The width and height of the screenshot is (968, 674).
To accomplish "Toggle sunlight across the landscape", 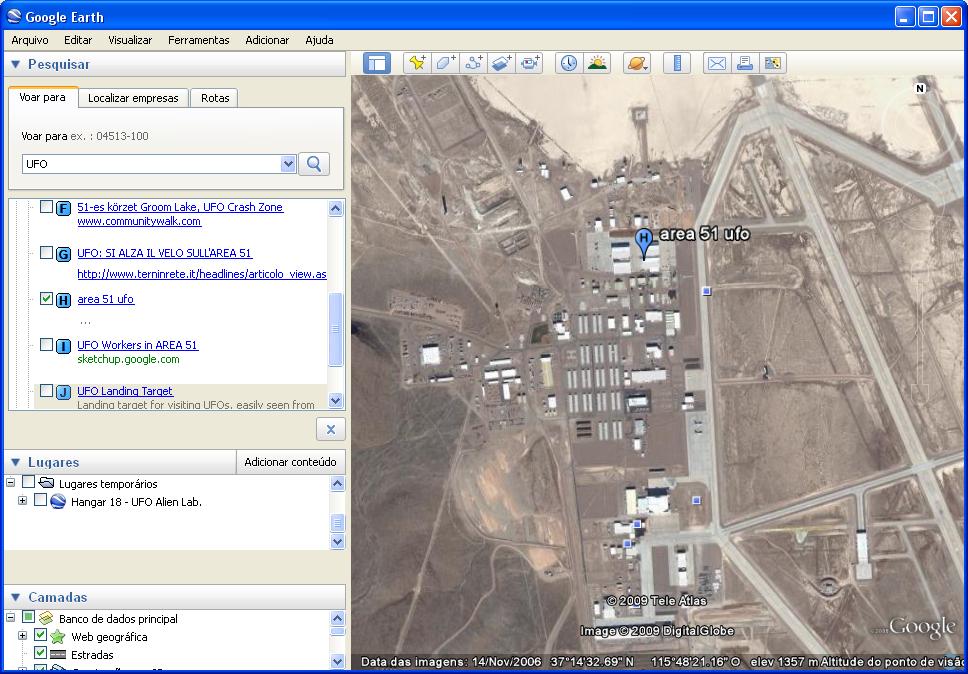I will [598, 63].
